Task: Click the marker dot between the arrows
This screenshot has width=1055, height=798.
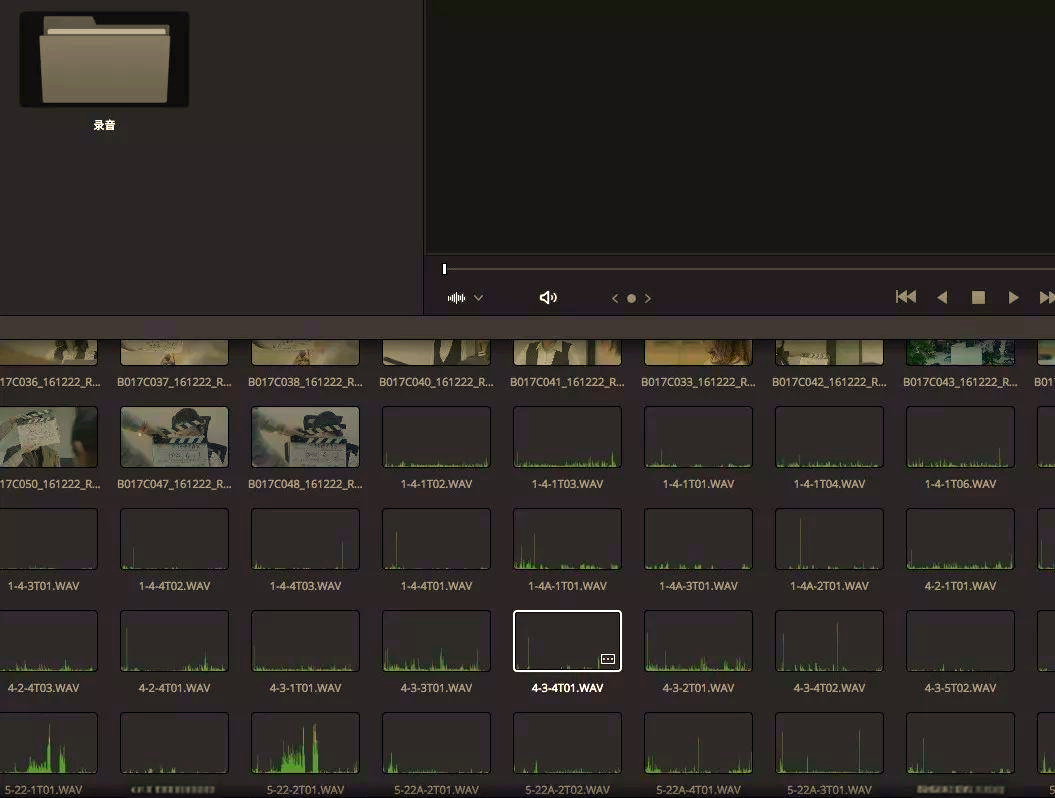Action: point(631,298)
